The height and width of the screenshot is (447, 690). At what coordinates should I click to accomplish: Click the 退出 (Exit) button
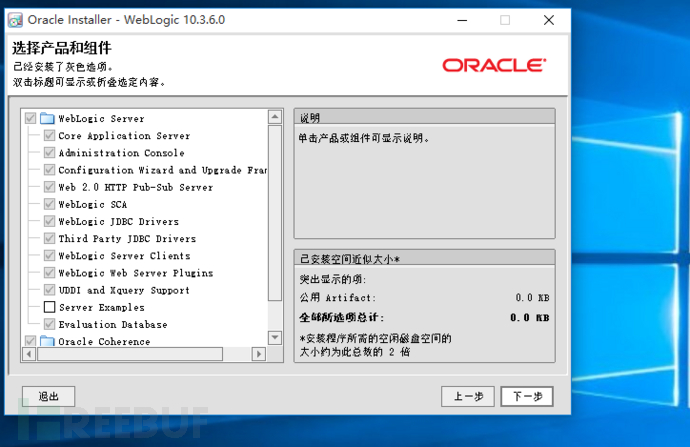pyautogui.click(x=48, y=396)
